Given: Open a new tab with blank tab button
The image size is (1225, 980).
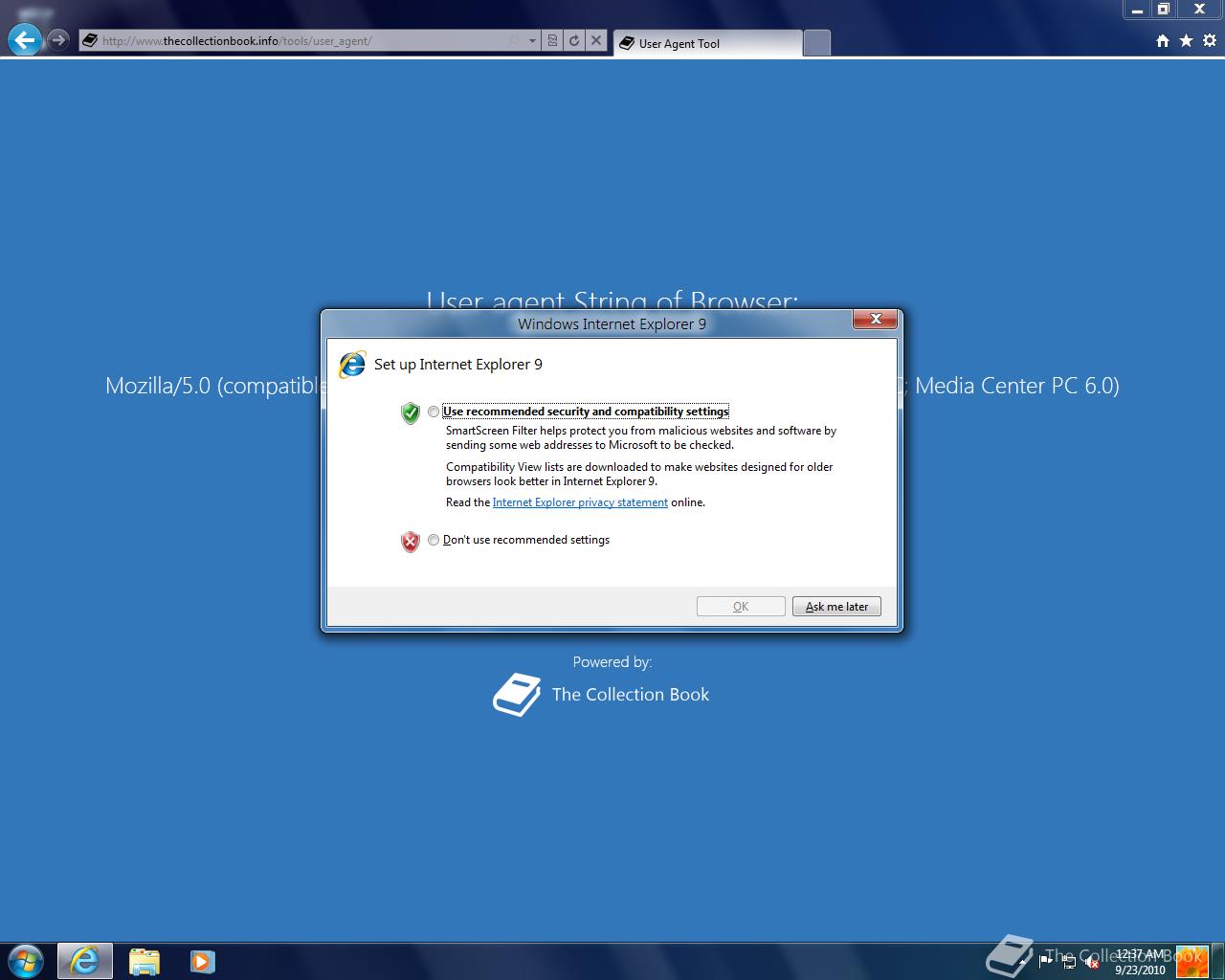Looking at the screenshot, I should pyautogui.click(x=816, y=43).
